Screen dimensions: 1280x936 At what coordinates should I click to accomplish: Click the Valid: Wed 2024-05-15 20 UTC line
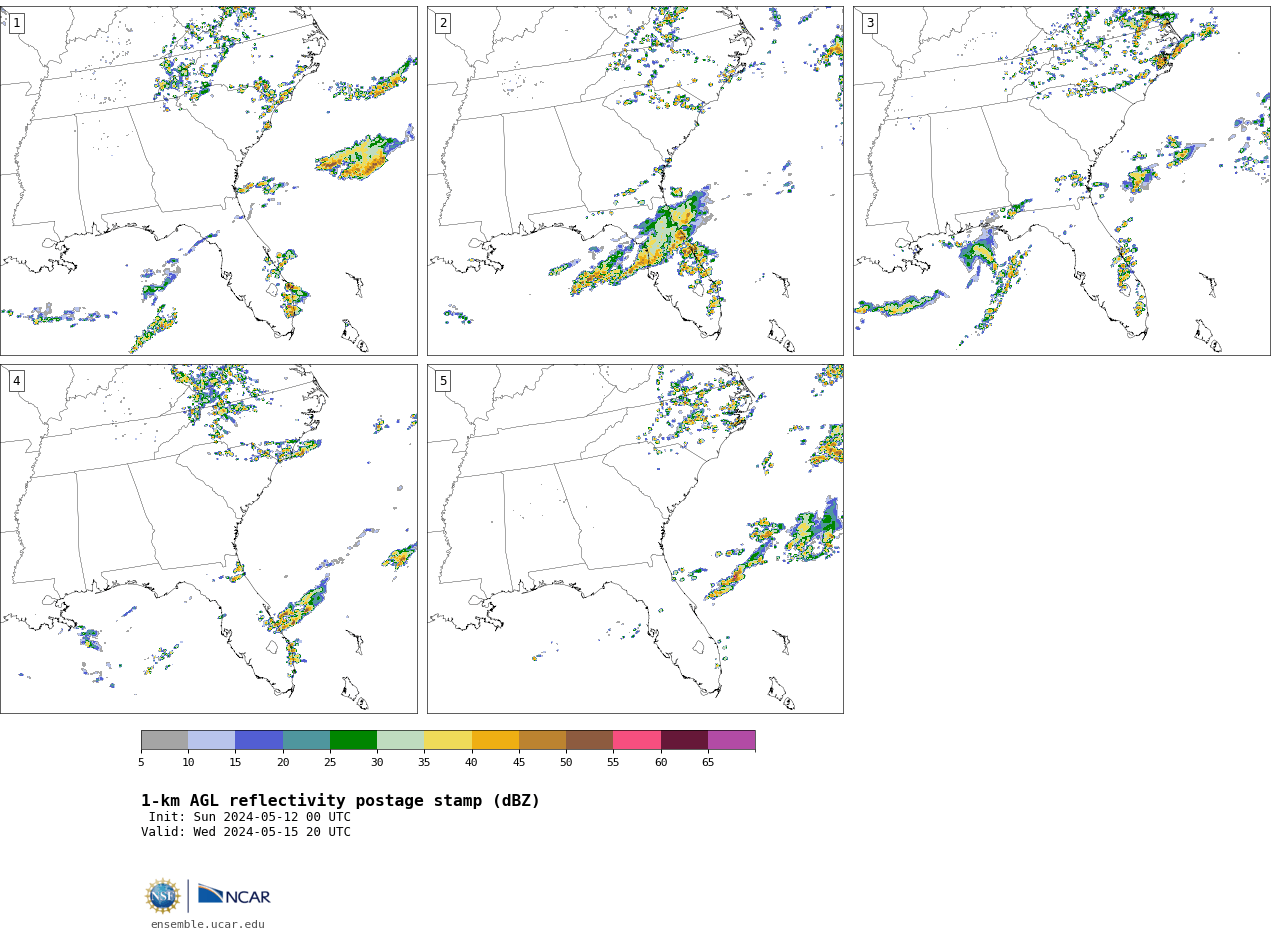pyautogui.click(x=246, y=832)
